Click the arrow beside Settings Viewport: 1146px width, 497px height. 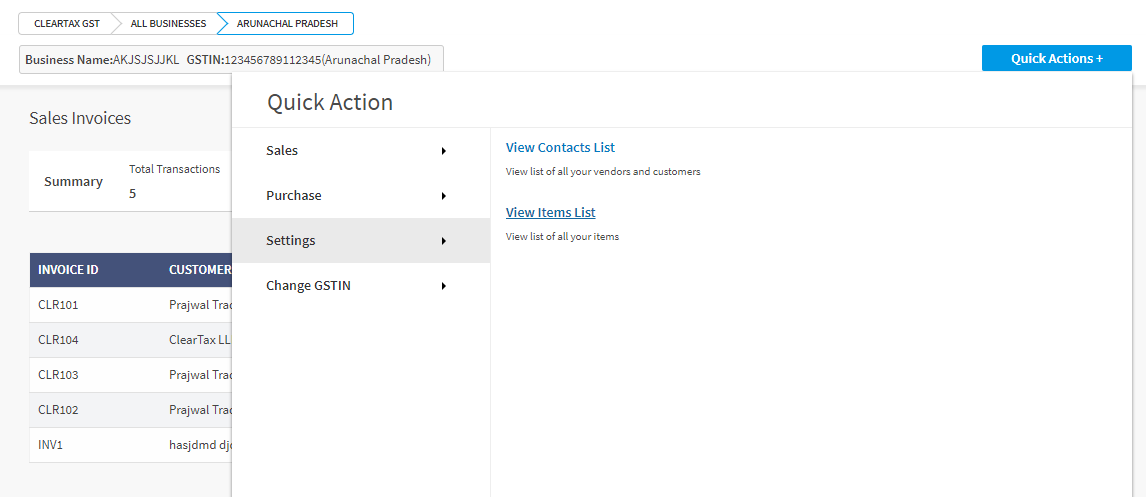click(x=444, y=241)
